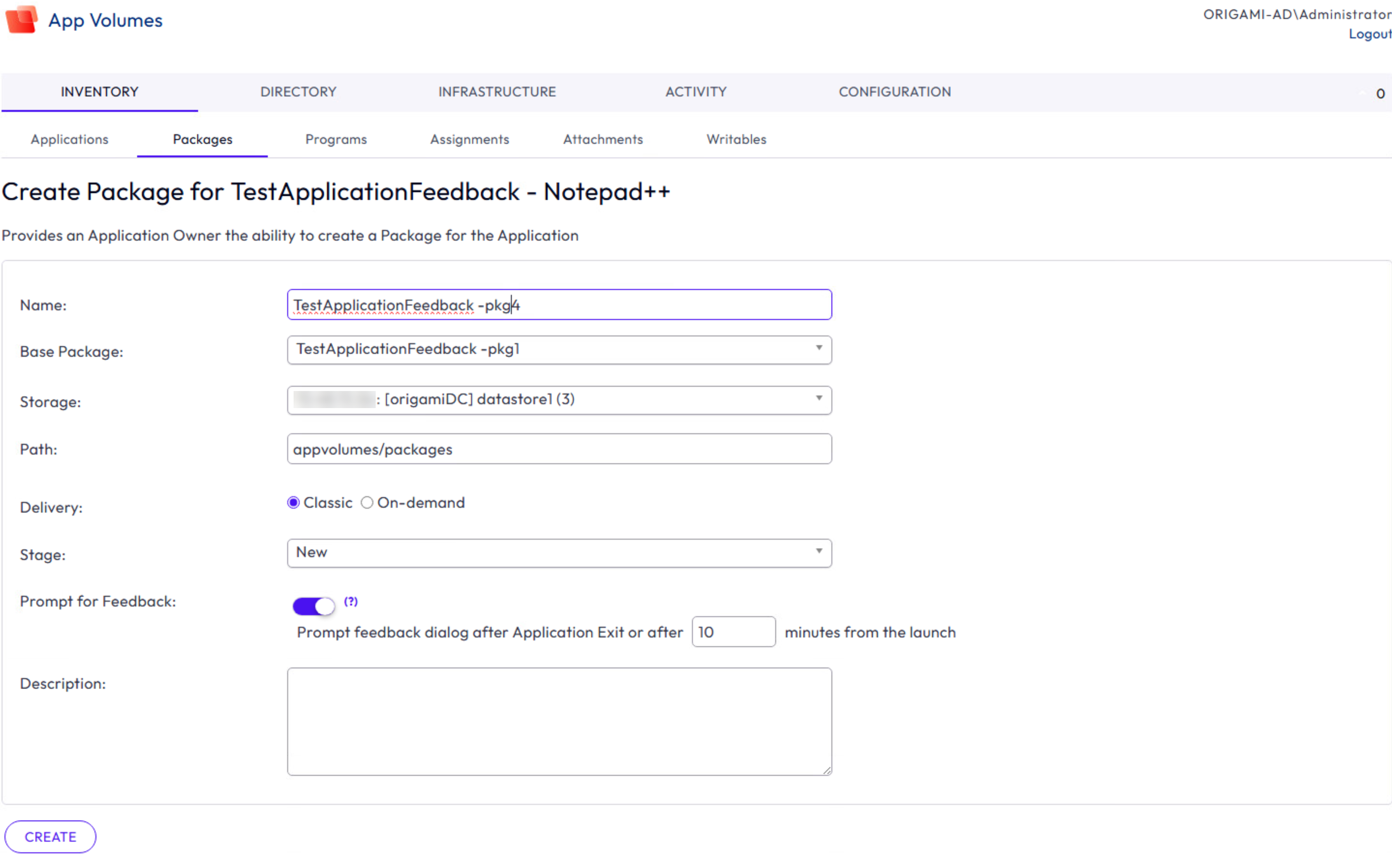
Task: Open the Writables sub-tab
Action: point(736,139)
